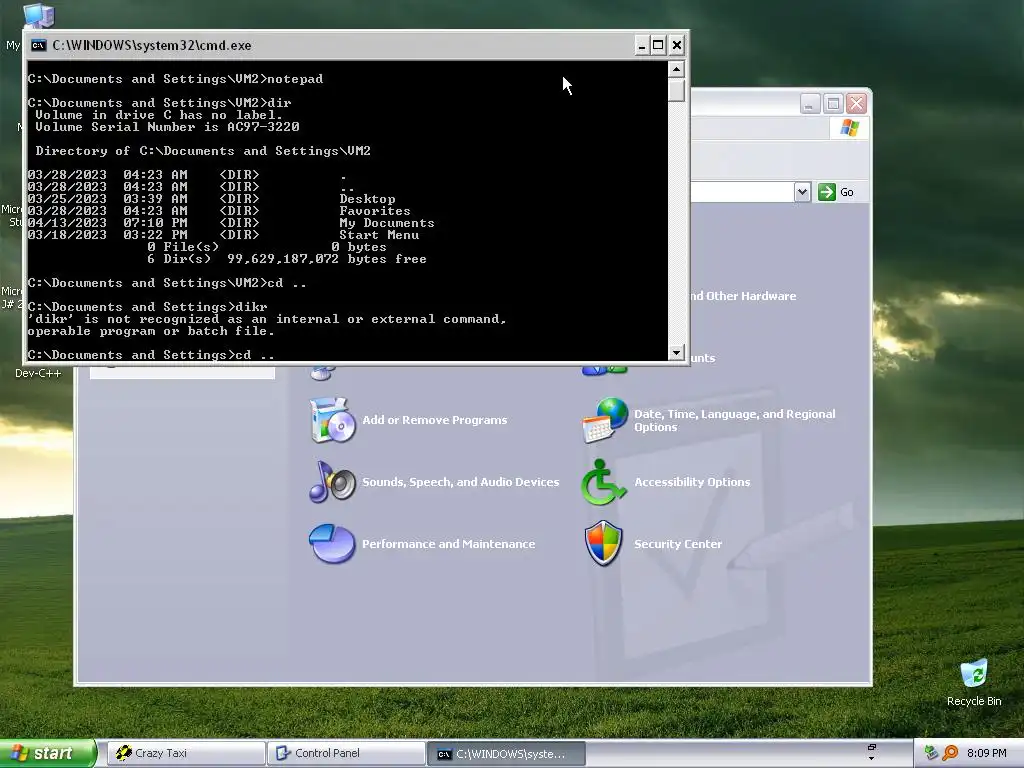Open Sounds, Speech, and Audio Devices icon
Screen dimensions: 1024x768
click(x=332, y=482)
